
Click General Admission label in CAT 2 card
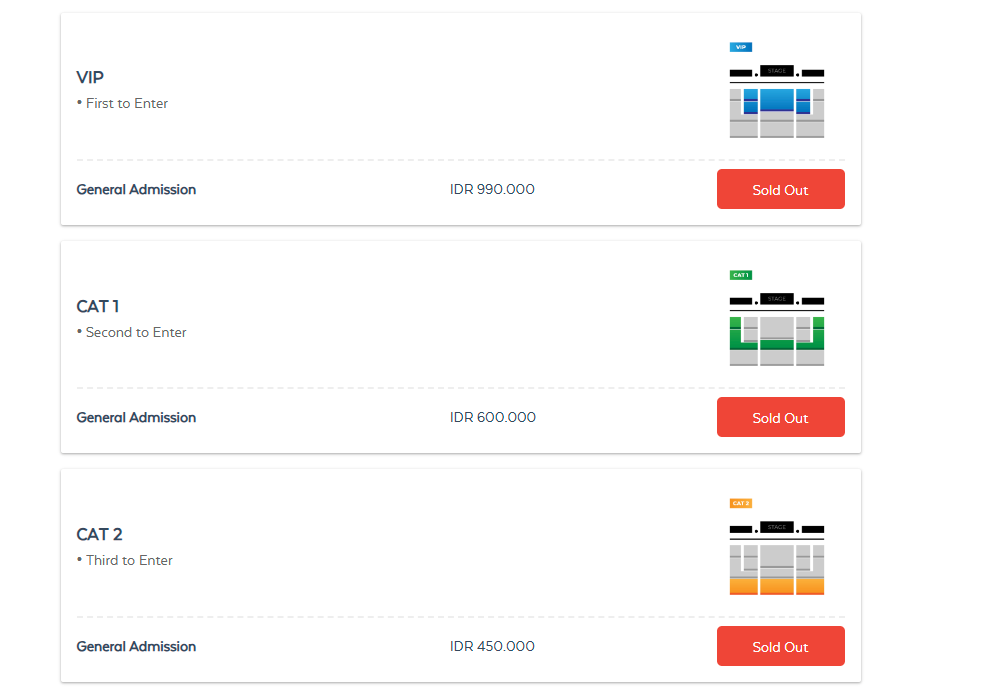tap(136, 647)
